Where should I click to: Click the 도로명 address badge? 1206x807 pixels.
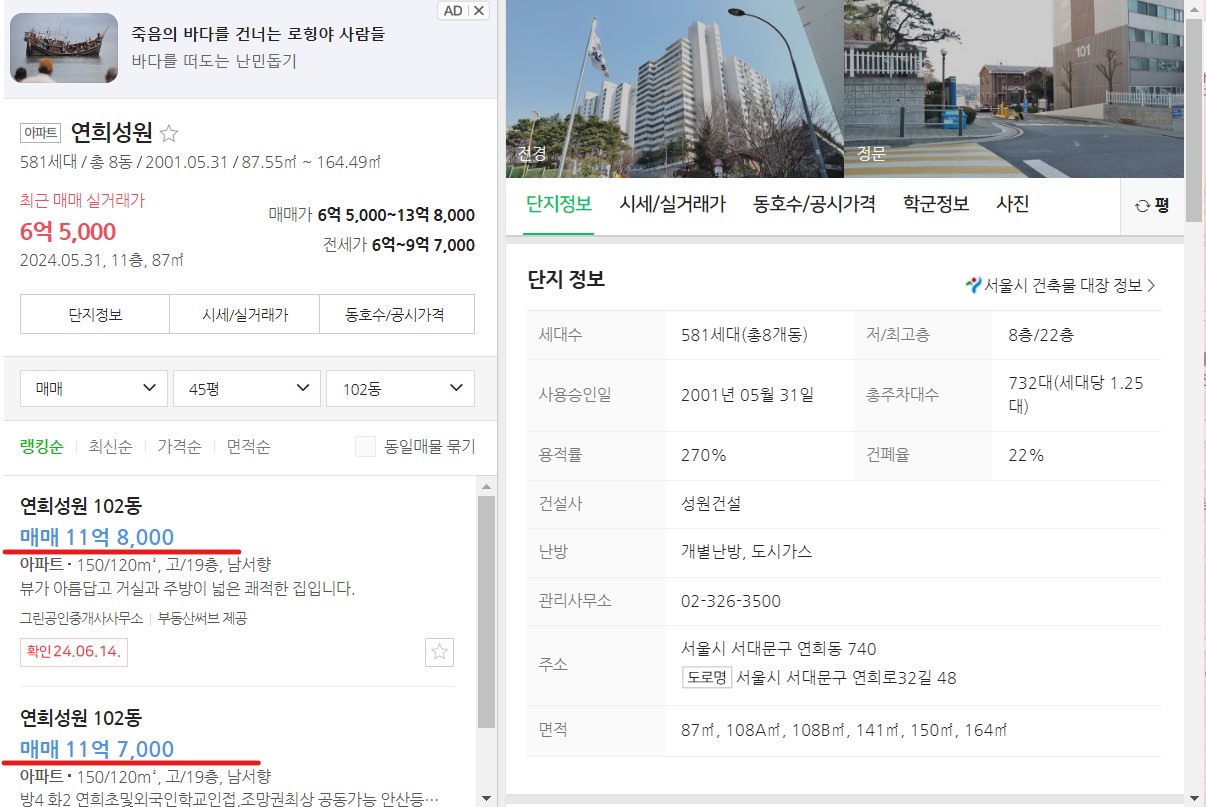point(706,677)
